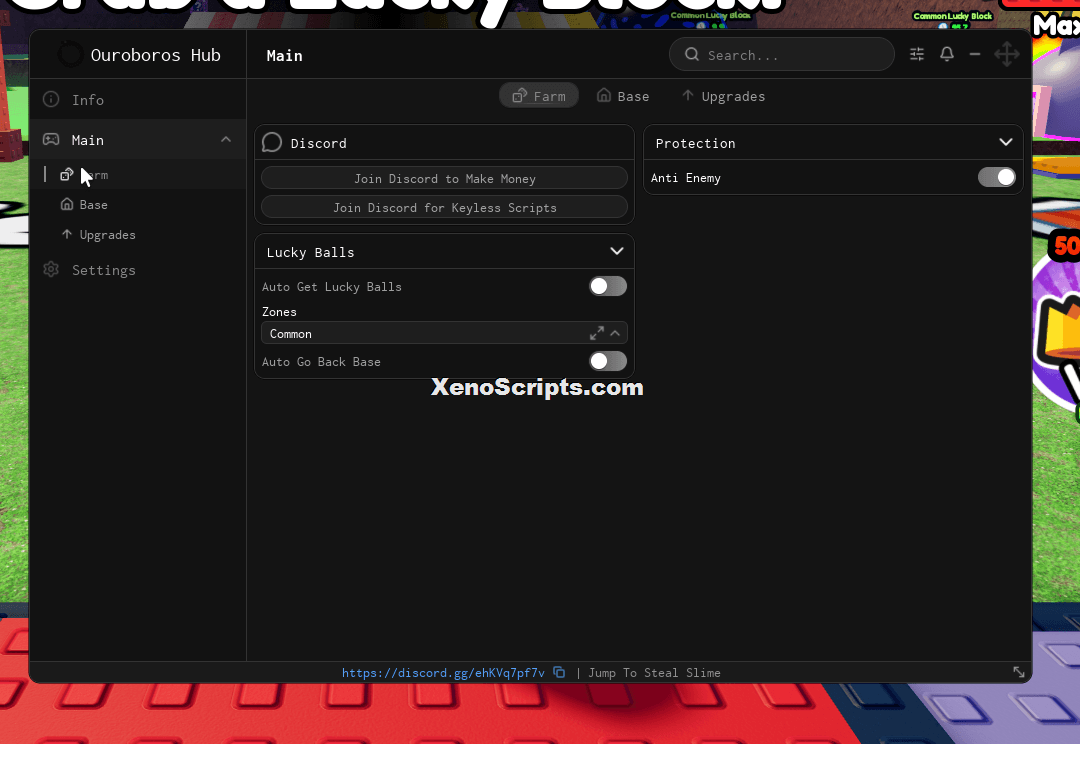Viewport: 1080px width, 774px height.
Task: Switch to the Base top tab
Action: pyautogui.click(x=623, y=96)
